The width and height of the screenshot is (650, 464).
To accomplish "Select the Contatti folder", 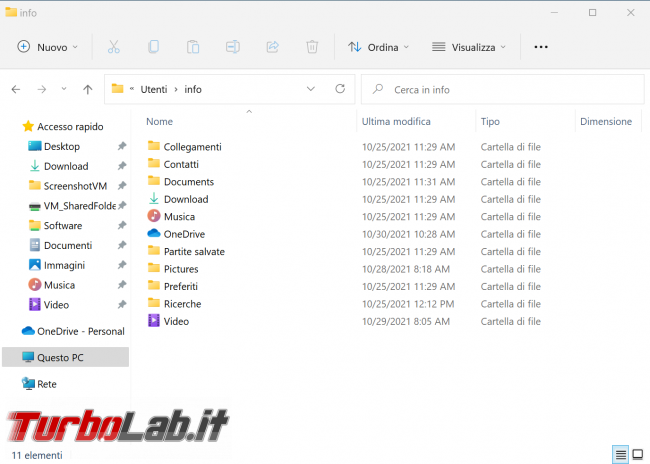I will coord(181,164).
